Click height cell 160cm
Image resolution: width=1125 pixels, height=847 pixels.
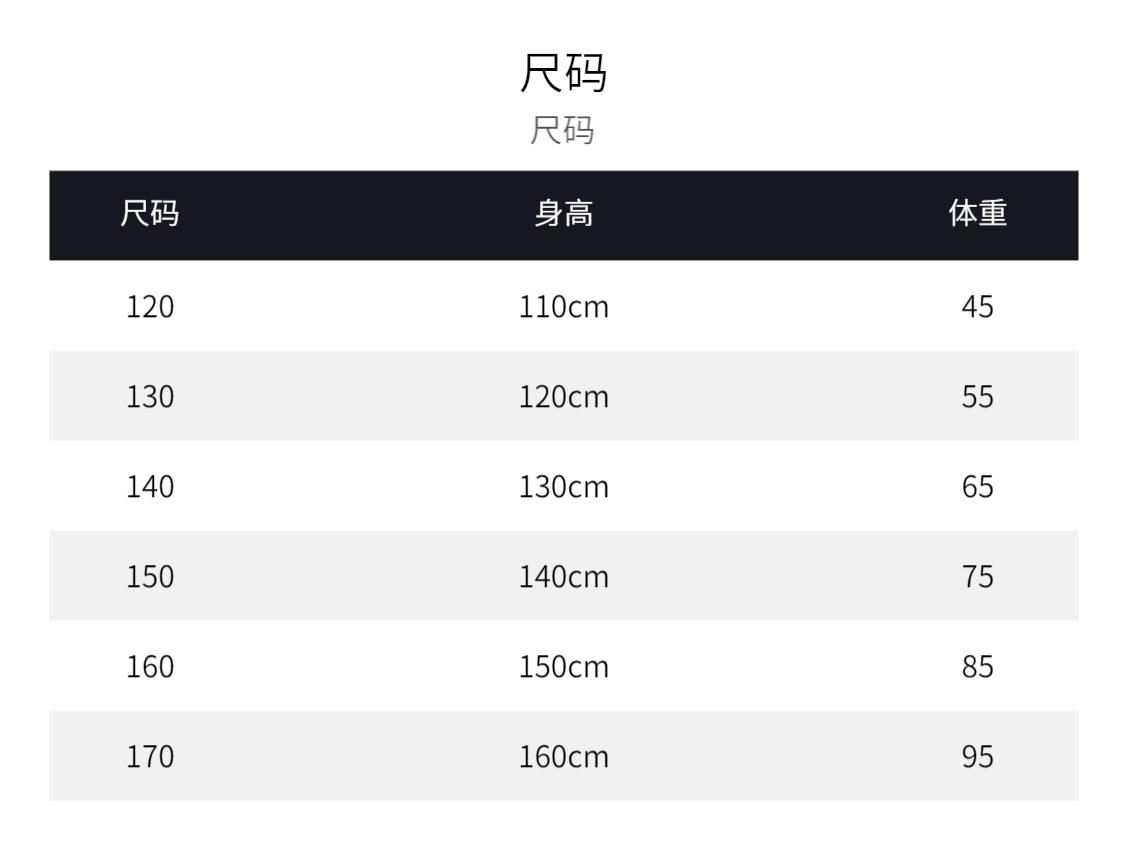pyautogui.click(x=564, y=757)
